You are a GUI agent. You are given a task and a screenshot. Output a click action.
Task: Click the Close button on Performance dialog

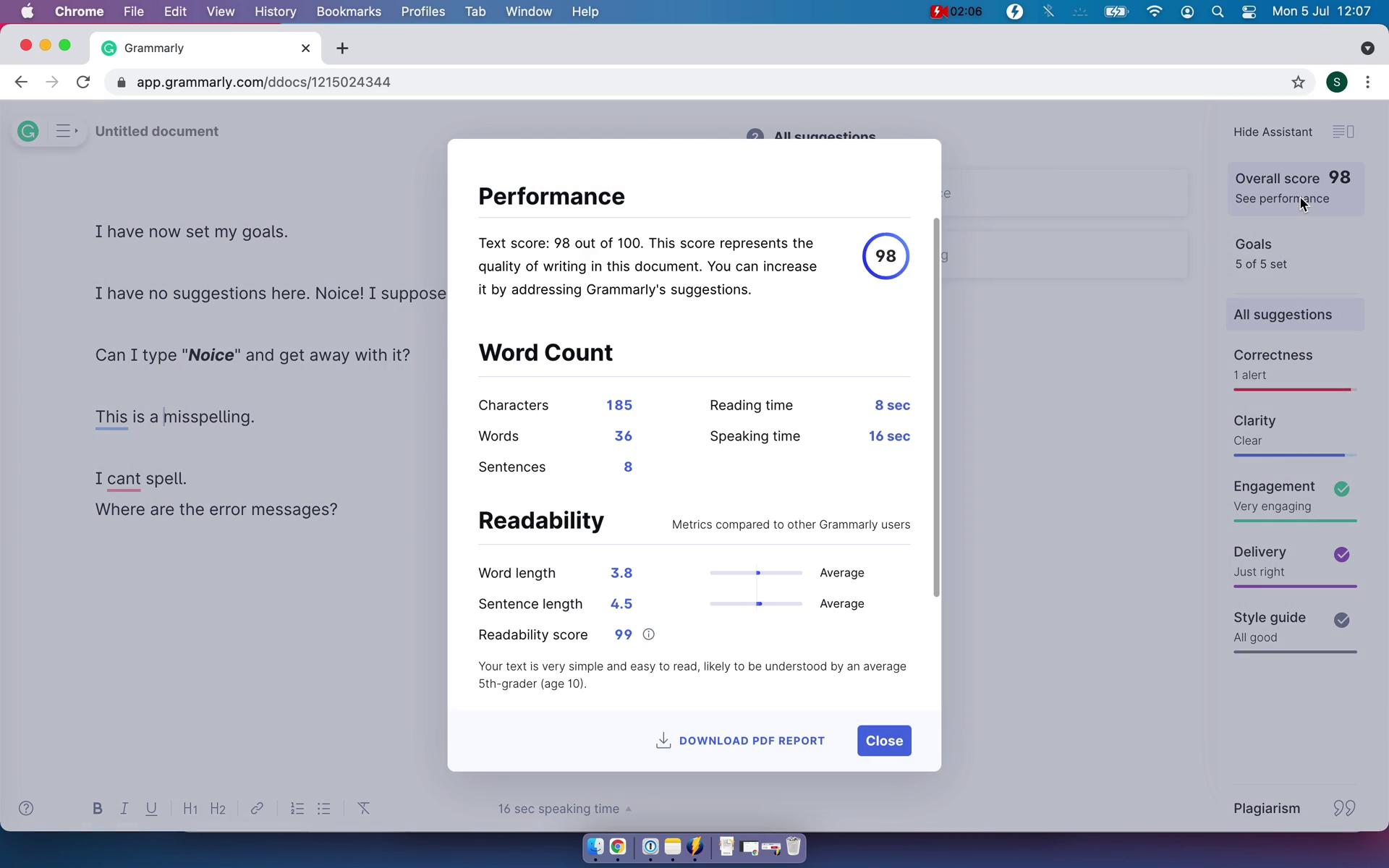point(884,740)
